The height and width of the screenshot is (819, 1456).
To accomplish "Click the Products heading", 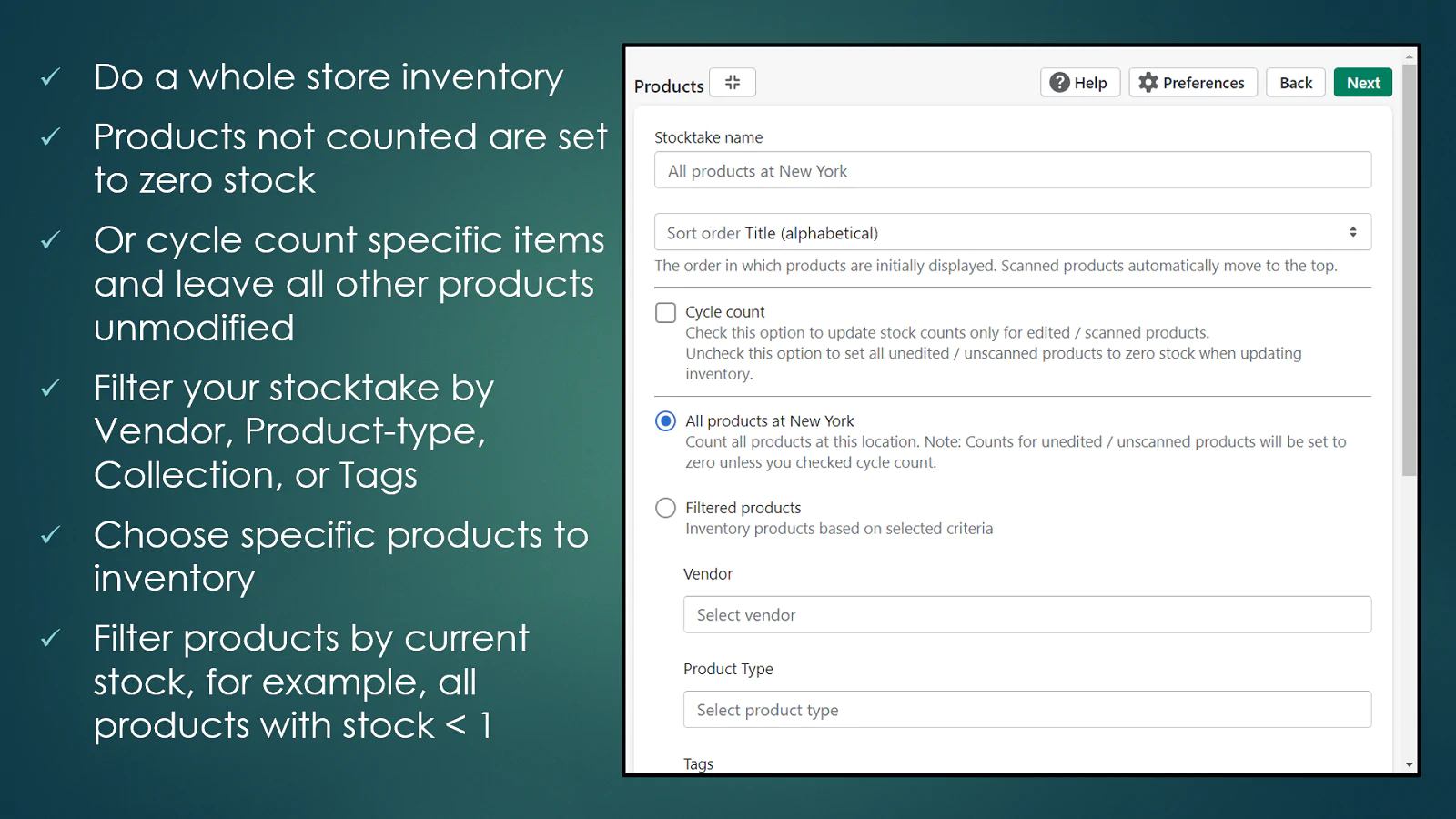I will pyautogui.click(x=669, y=86).
